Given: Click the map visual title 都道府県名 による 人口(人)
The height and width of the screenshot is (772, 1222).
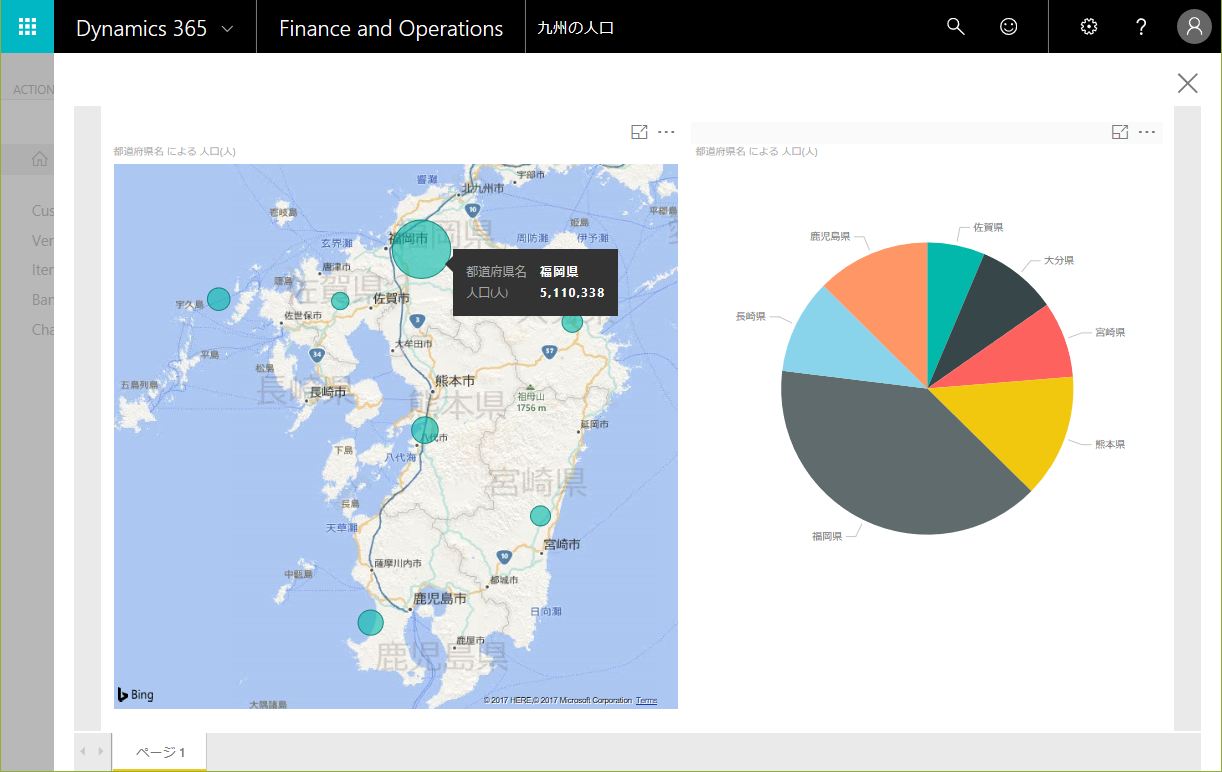Looking at the screenshot, I should click(174, 152).
